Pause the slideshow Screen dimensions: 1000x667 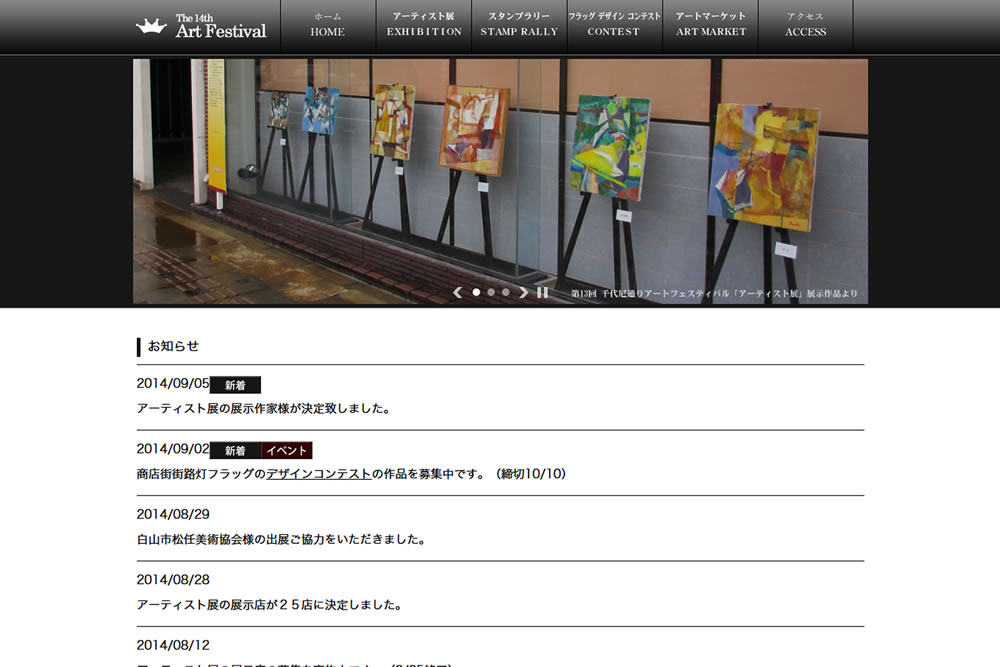(542, 292)
